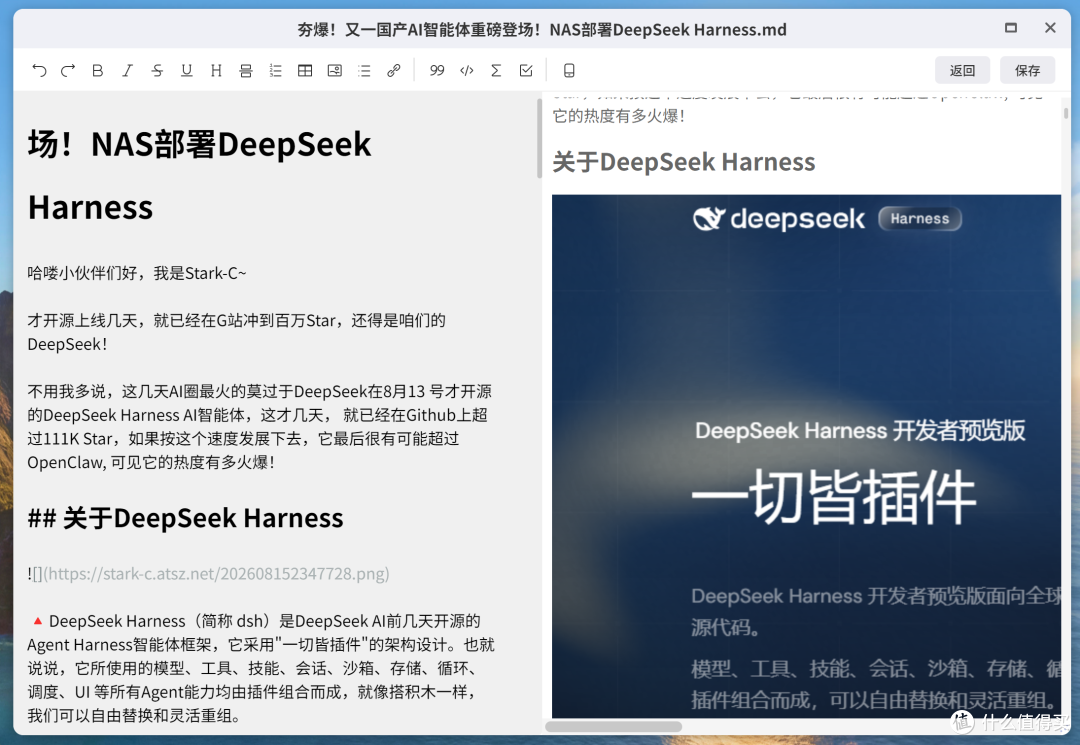Viewport: 1080px width, 745px height.
Task: Insert a horizontal divider line
Action: point(246,70)
